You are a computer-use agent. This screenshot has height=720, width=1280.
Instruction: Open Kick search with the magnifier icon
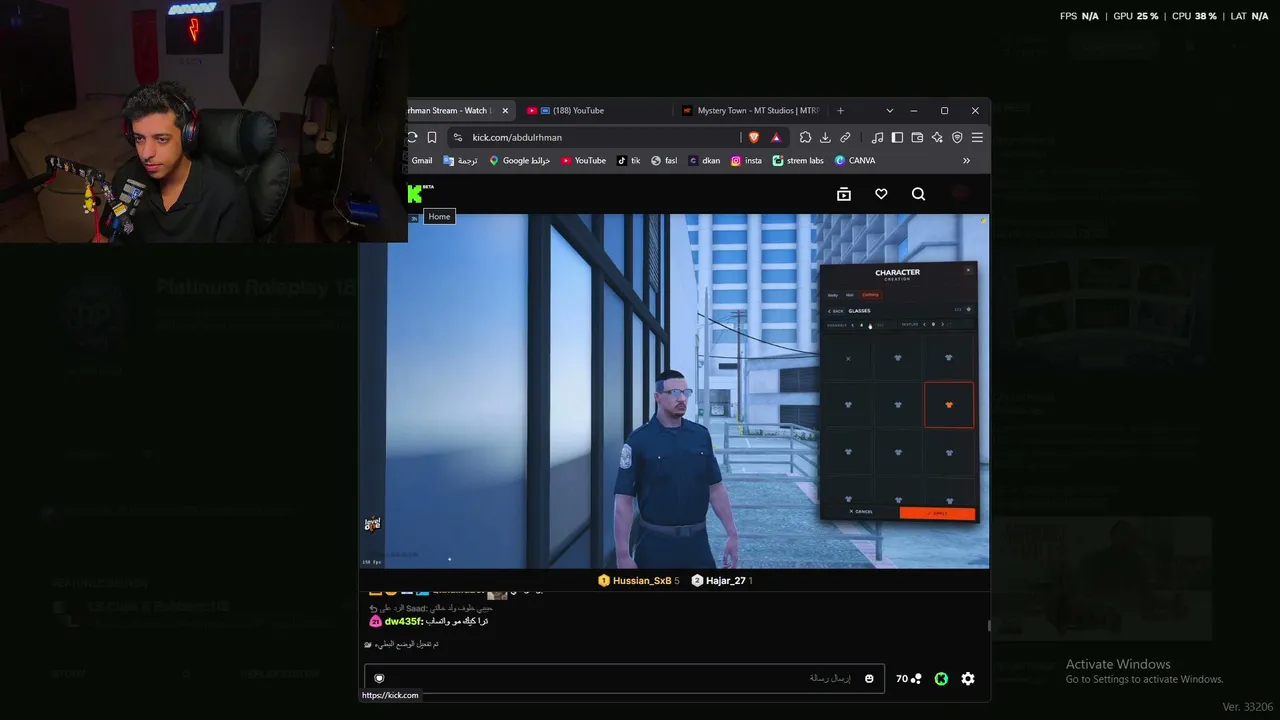918,194
